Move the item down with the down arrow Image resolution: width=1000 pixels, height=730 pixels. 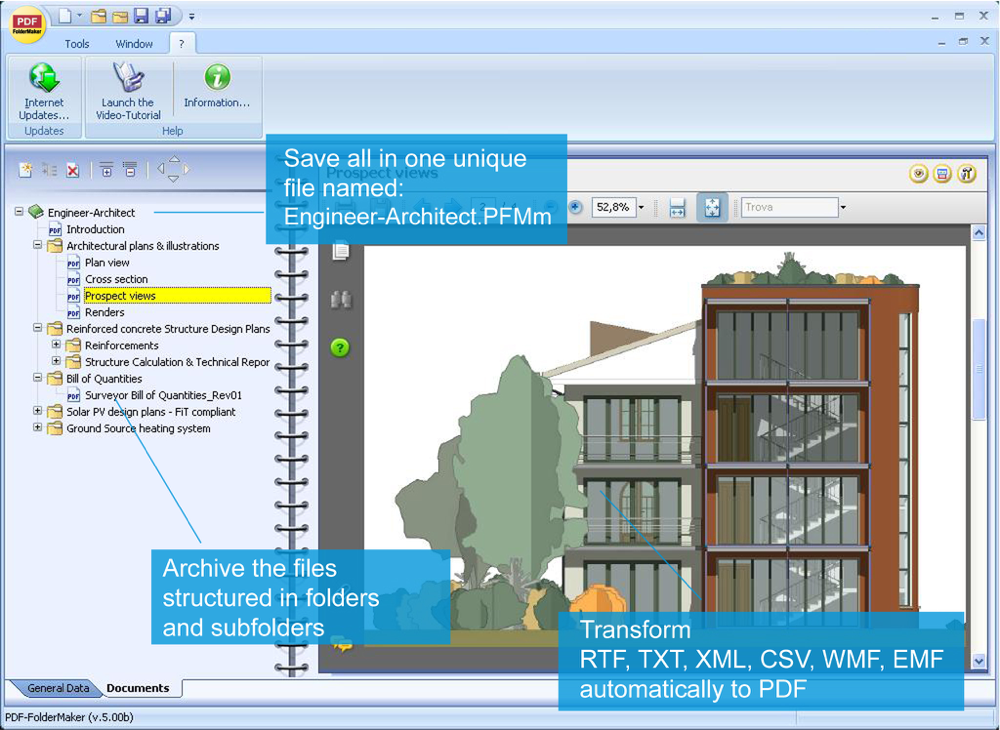(x=173, y=179)
